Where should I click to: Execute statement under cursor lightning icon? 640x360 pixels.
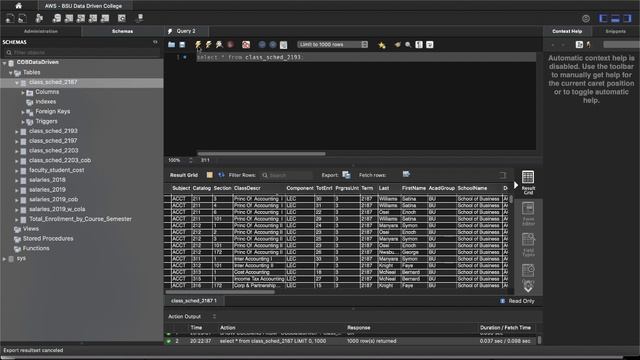(x=209, y=44)
